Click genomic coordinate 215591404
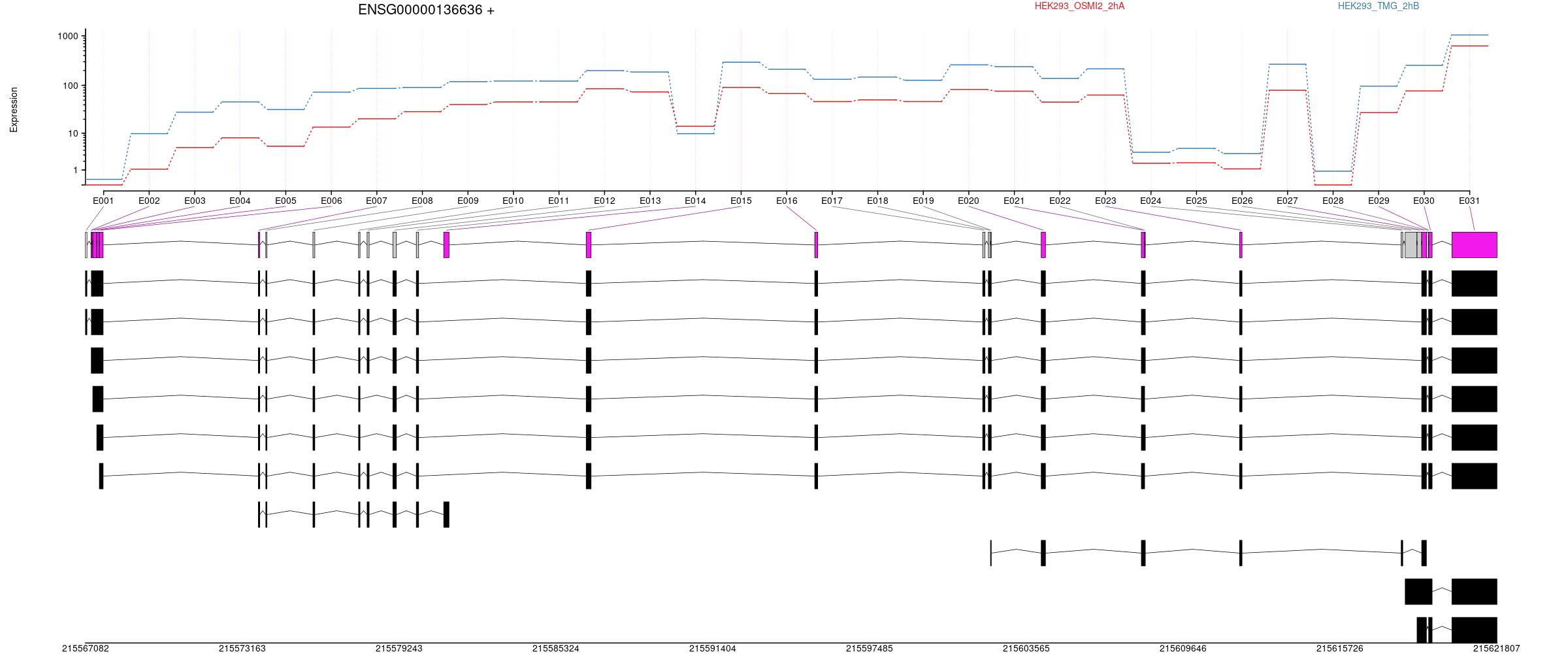The image size is (1568, 660). (713, 649)
